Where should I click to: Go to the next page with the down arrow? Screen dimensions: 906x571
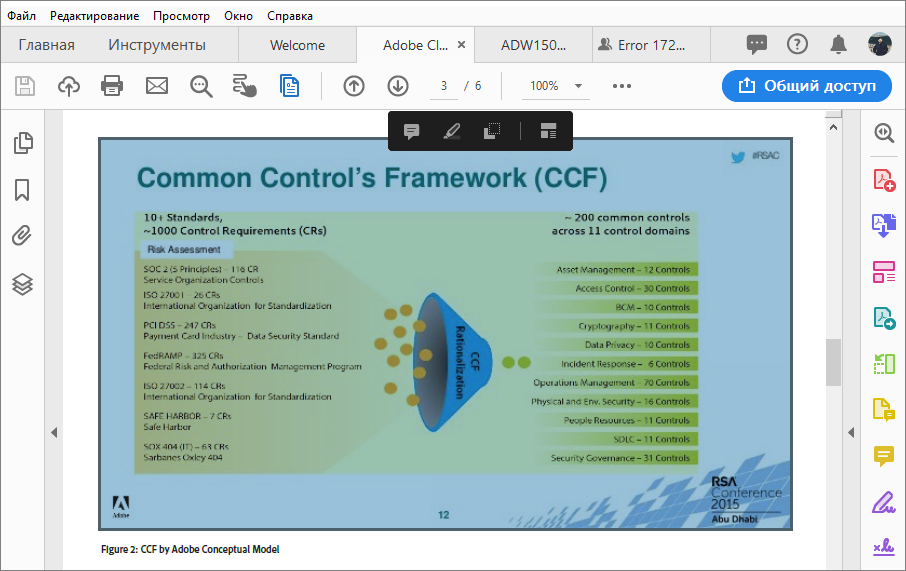[x=398, y=86]
